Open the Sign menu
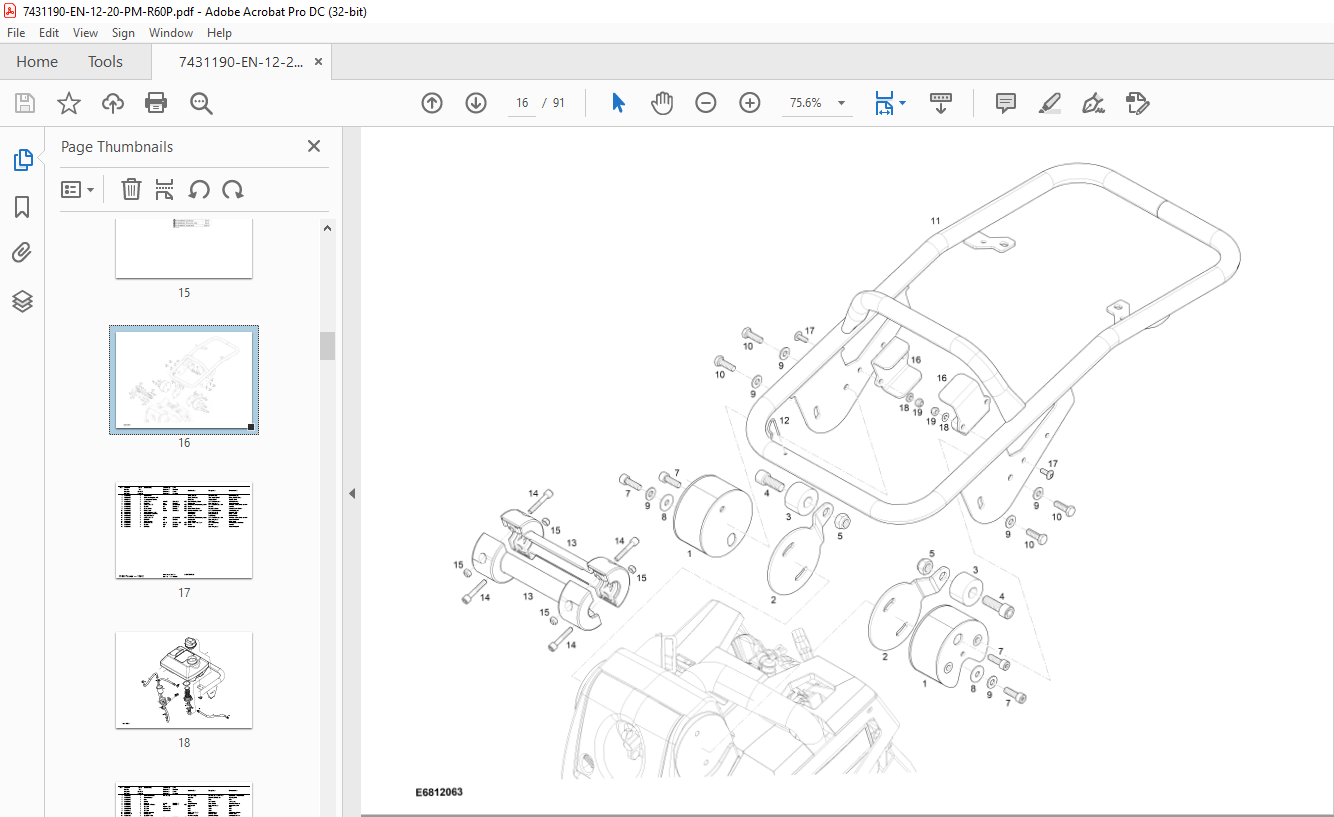The image size is (1334, 817). click(123, 33)
